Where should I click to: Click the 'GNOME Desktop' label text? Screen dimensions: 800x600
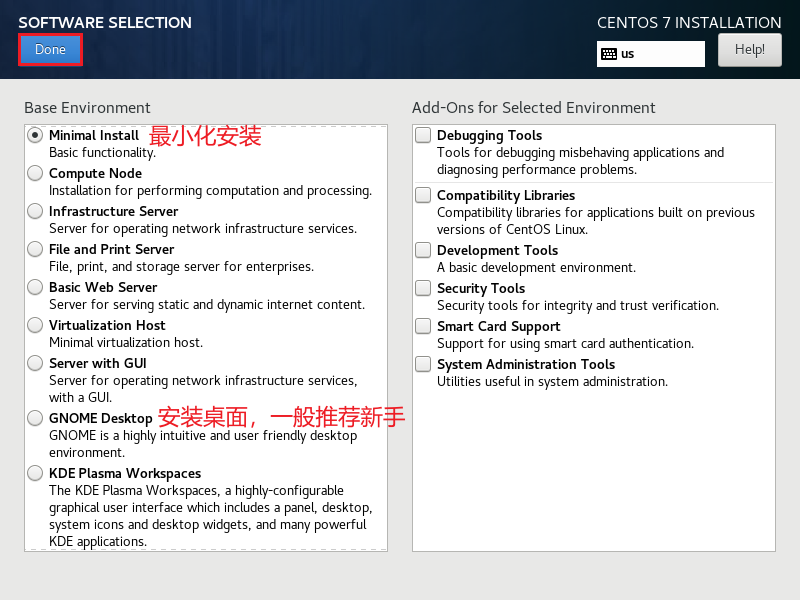tap(101, 418)
